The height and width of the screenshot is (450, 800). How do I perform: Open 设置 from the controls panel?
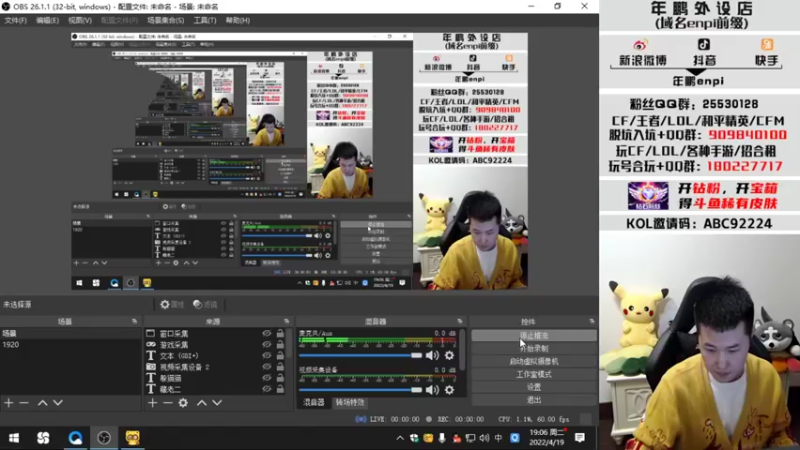534,387
